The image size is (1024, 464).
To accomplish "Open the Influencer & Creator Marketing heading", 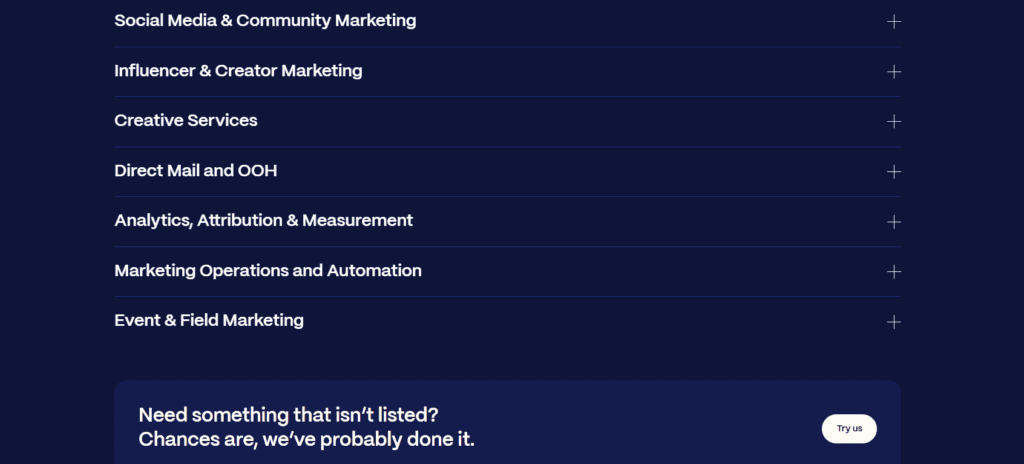I will [x=238, y=71].
